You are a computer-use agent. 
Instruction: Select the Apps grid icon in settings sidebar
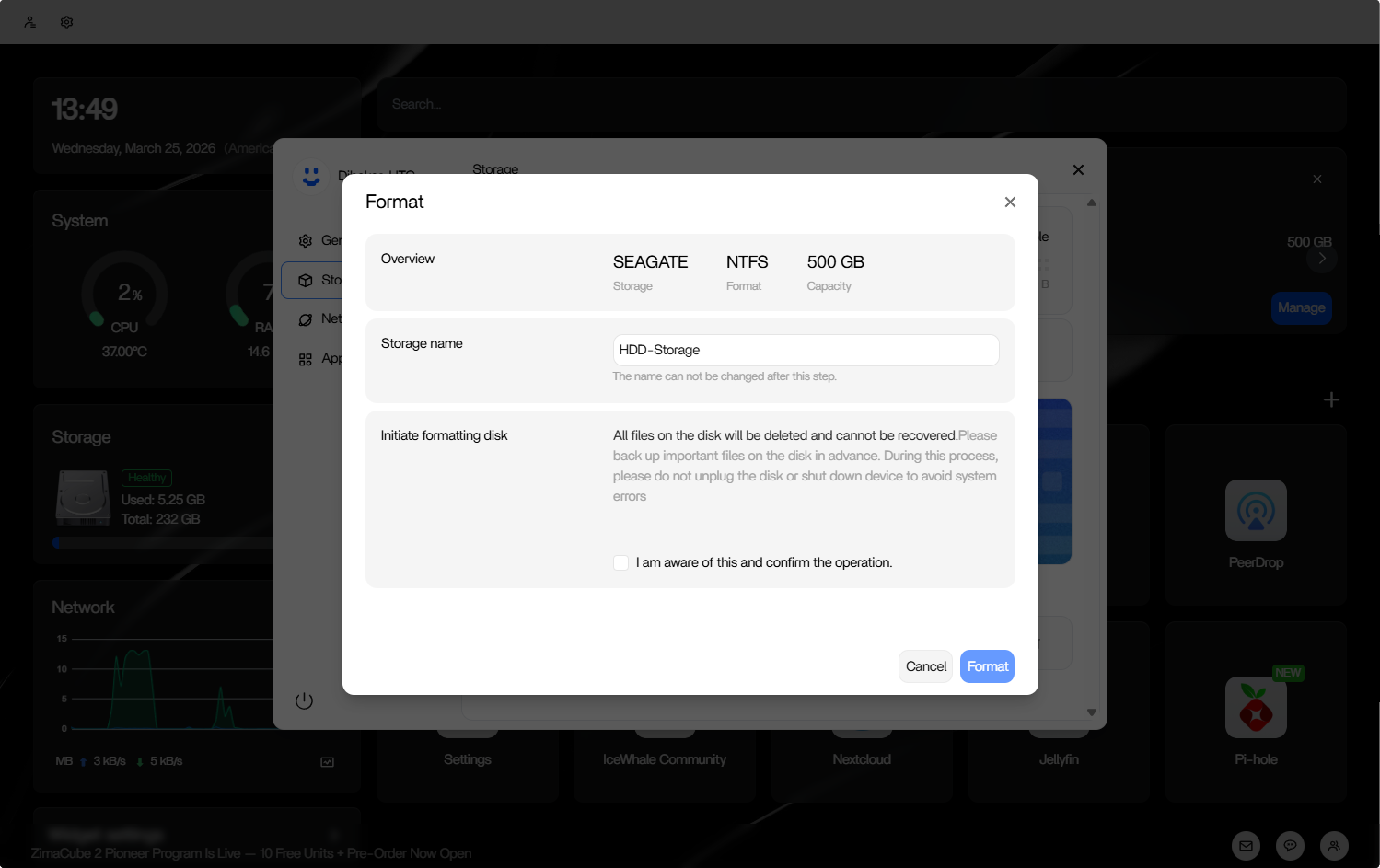point(306,359)
